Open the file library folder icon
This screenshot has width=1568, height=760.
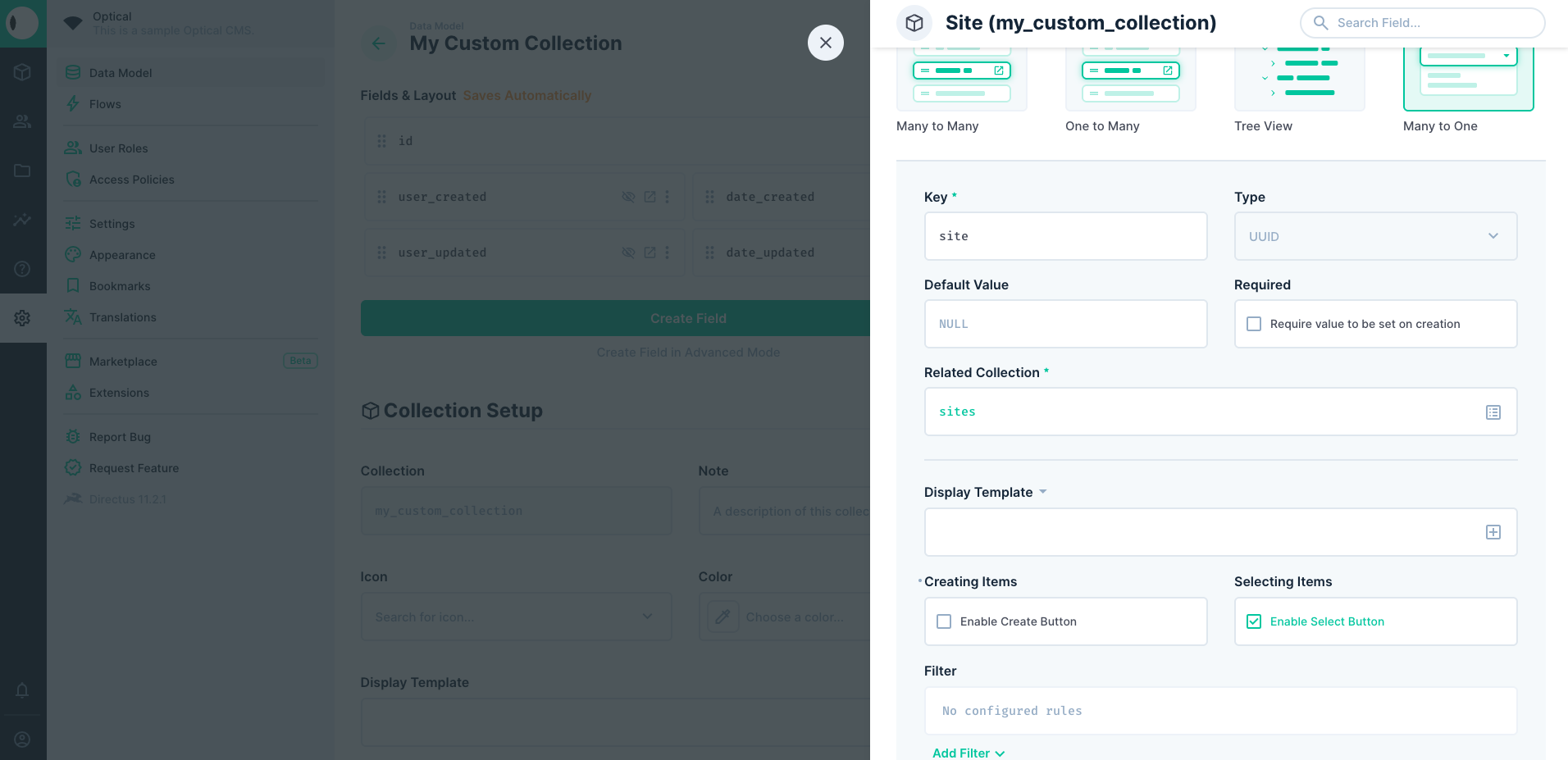tap(22, 171)
